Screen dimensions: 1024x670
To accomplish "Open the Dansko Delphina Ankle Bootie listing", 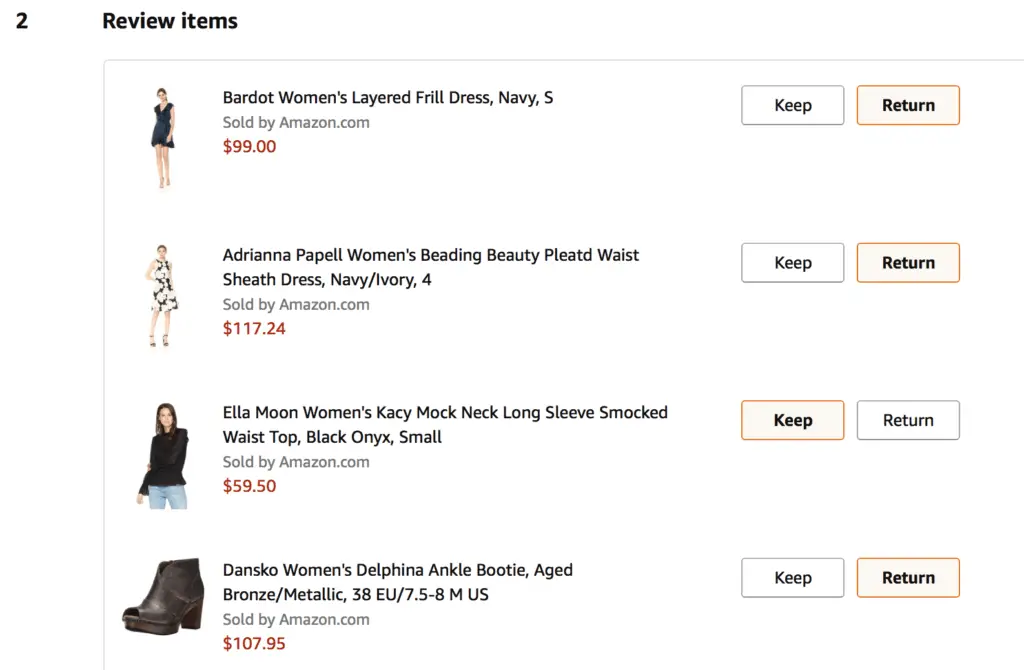I will 397,582.
